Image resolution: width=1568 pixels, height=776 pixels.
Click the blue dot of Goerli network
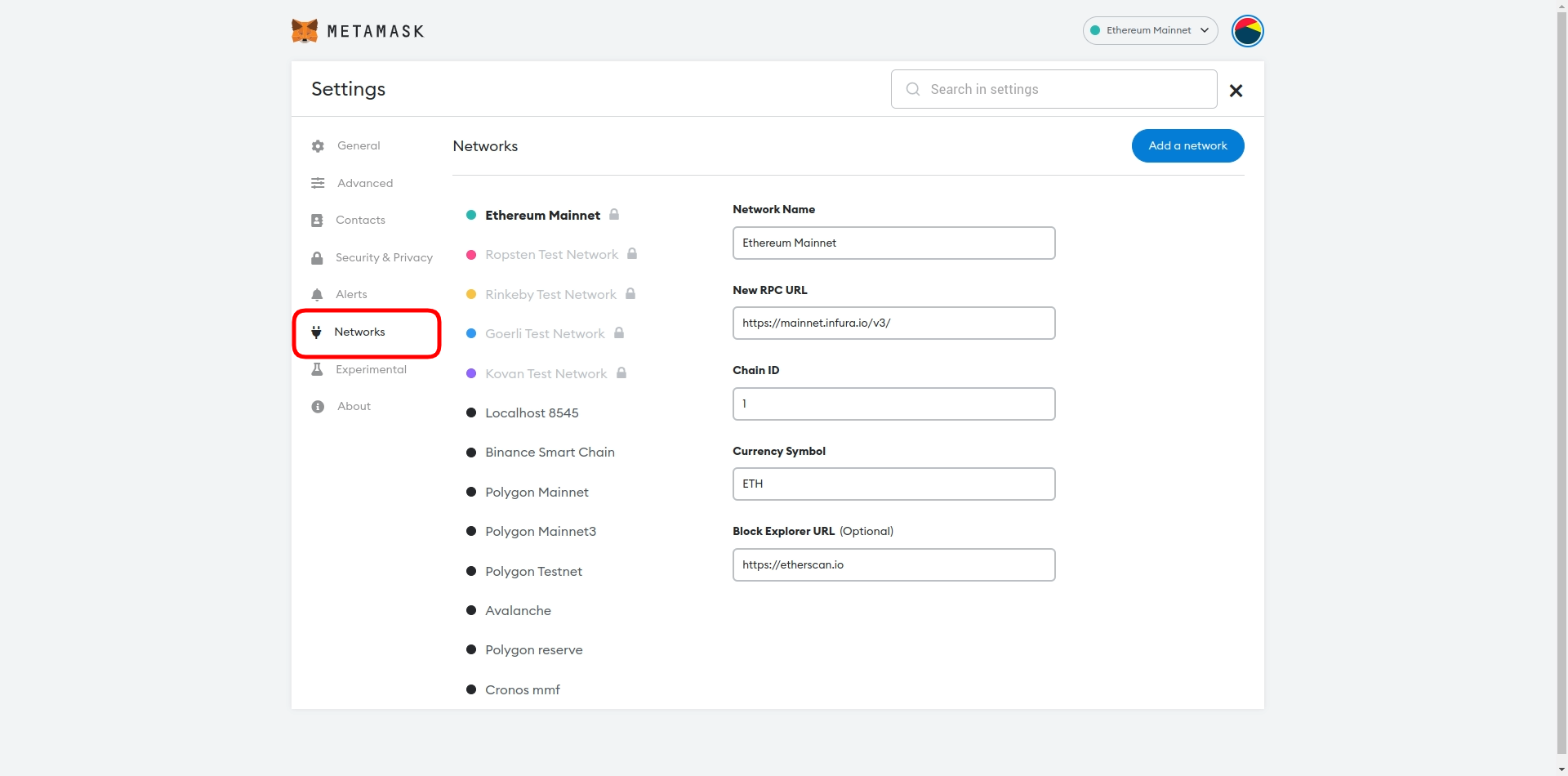pyautogui.click(x=471, y=333)
